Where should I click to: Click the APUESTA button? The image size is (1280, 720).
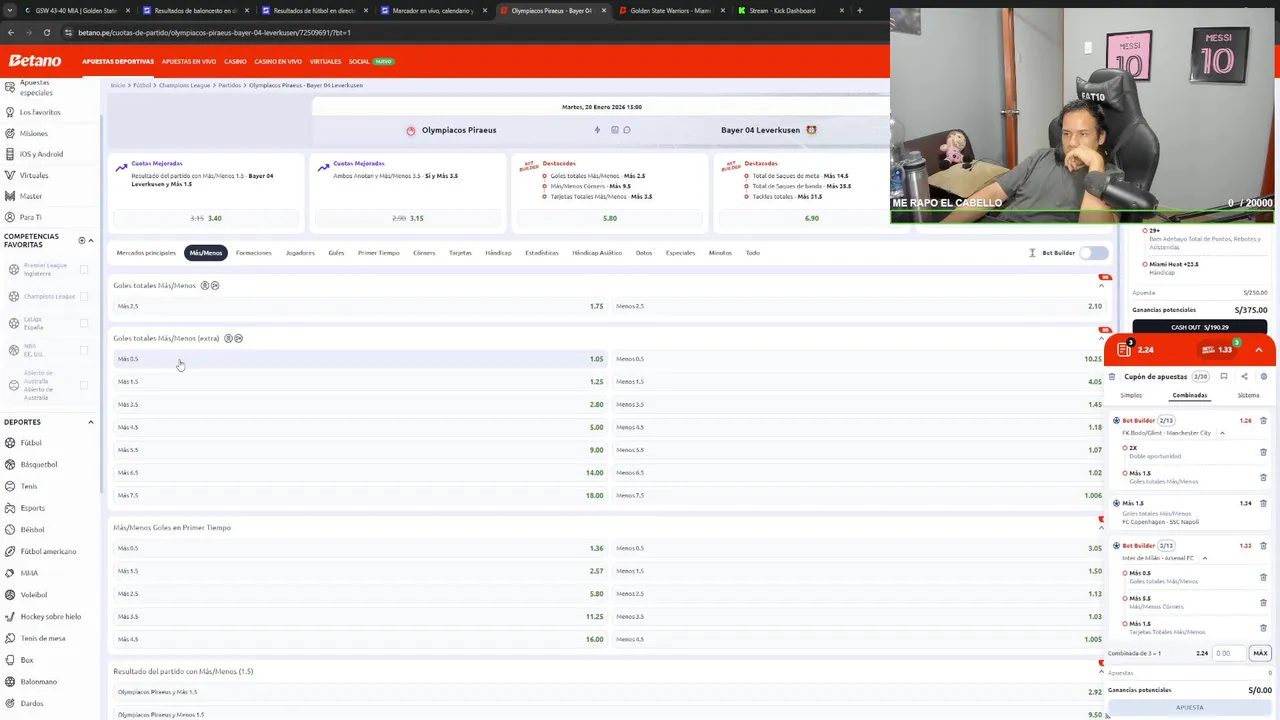click(1189, 707)
